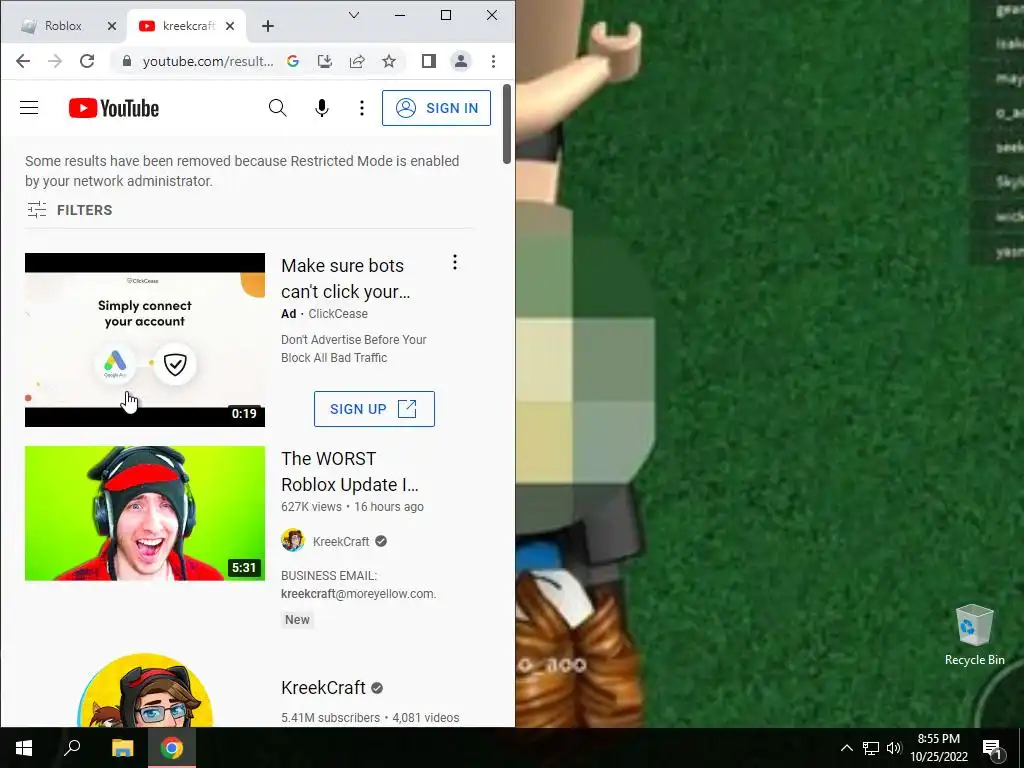Open the notification center icon

(991, 748)
